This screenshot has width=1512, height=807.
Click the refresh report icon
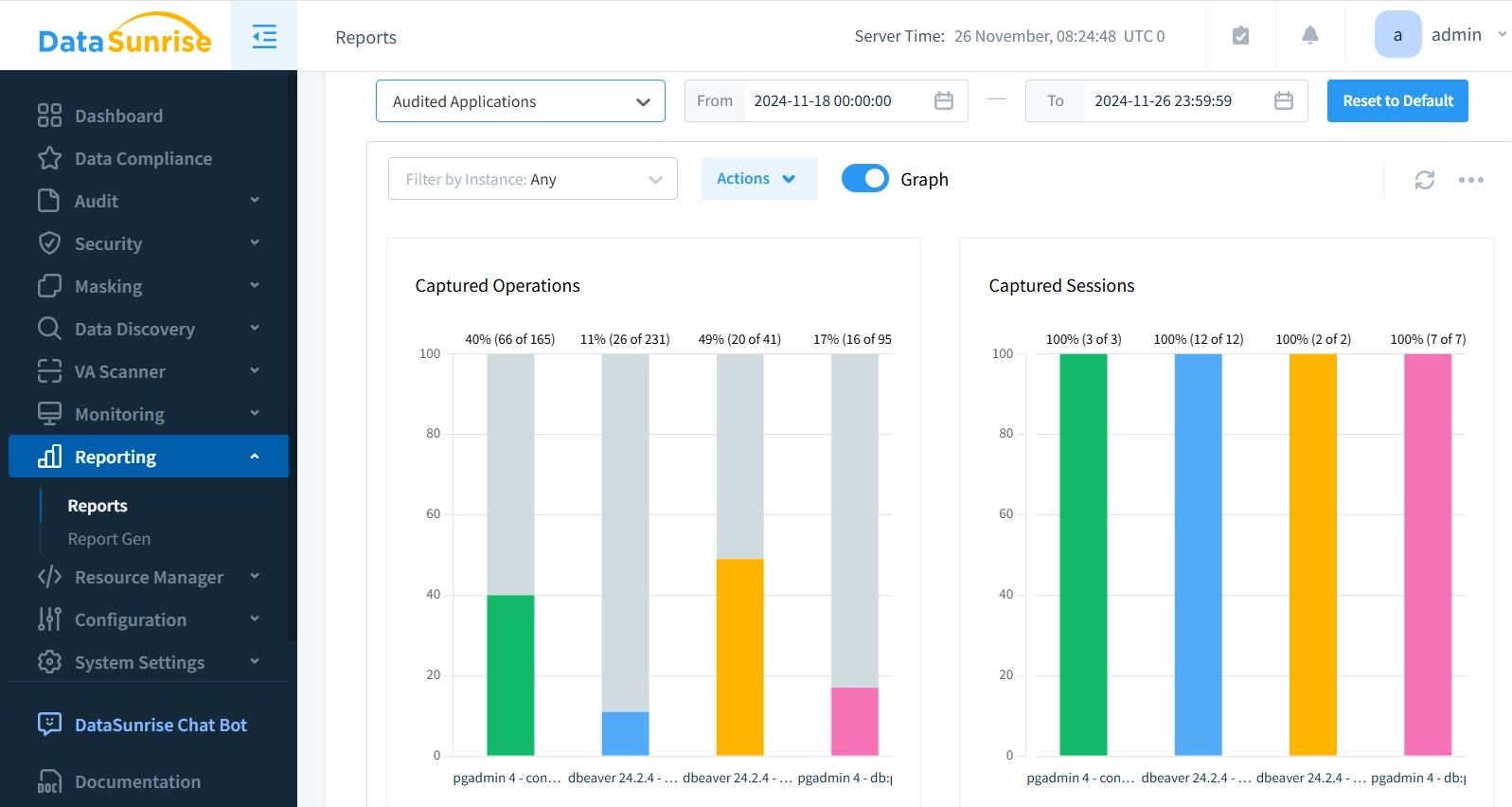tap(1424, 180)
